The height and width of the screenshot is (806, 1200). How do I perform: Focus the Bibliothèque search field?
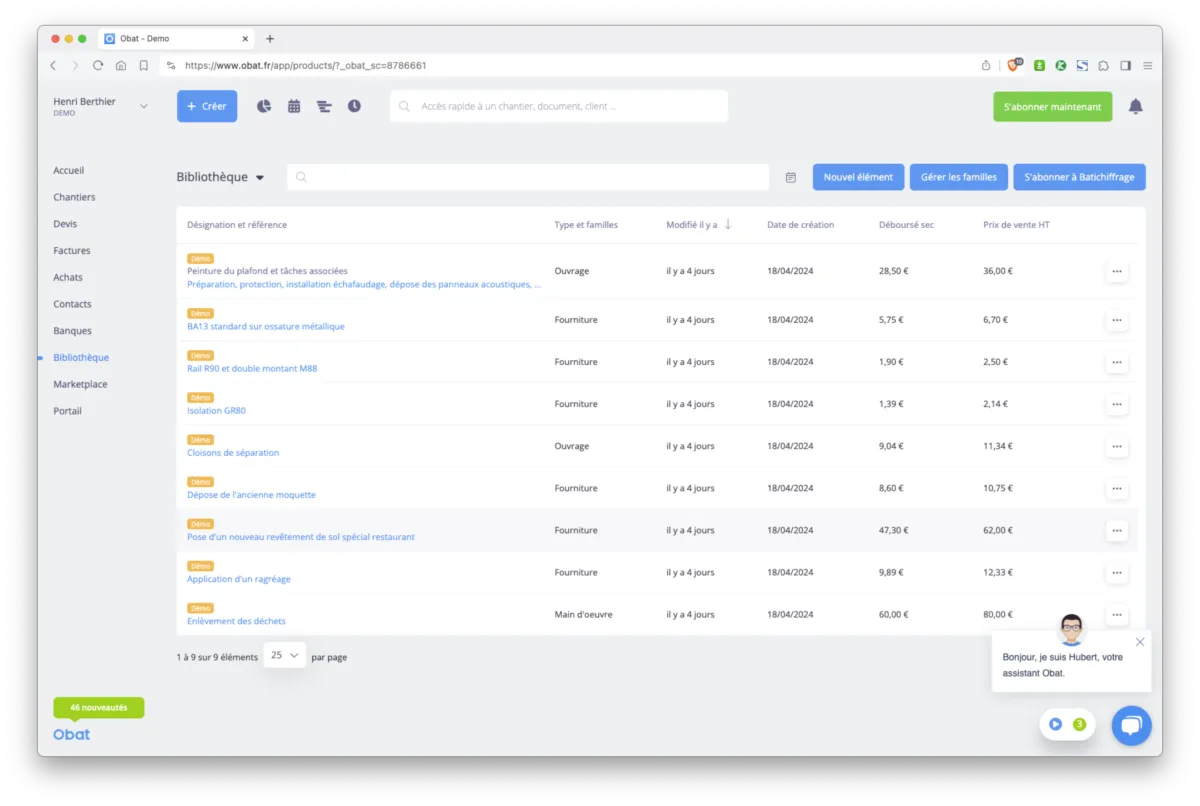[x=528, y=177]
